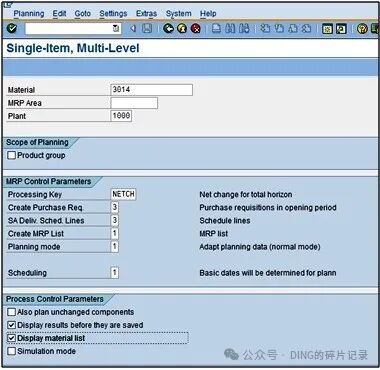This screenshot has height=370, width=380.
Task: Click the Find binoculars icon
Action: pyautogui.click(x=230, y=29)
